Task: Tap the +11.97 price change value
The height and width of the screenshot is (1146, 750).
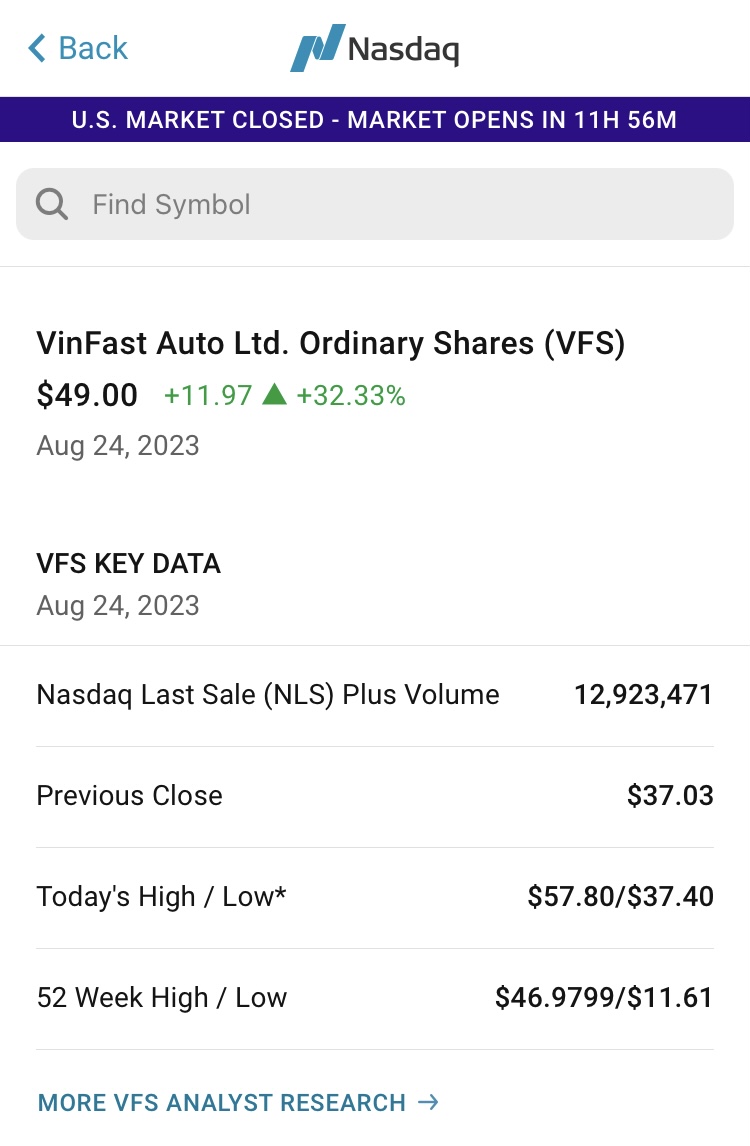Action: (208, 396)
